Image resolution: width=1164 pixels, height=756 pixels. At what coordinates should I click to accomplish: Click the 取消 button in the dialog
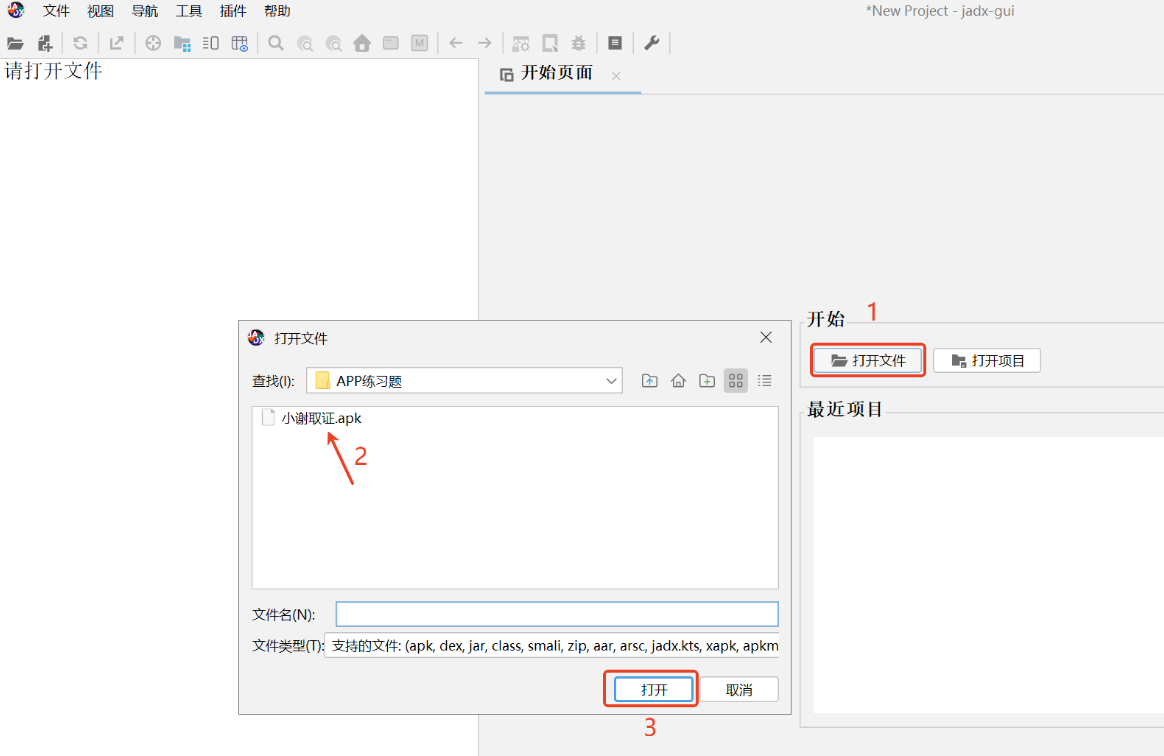pyautogui.click(x=739, y=690)
